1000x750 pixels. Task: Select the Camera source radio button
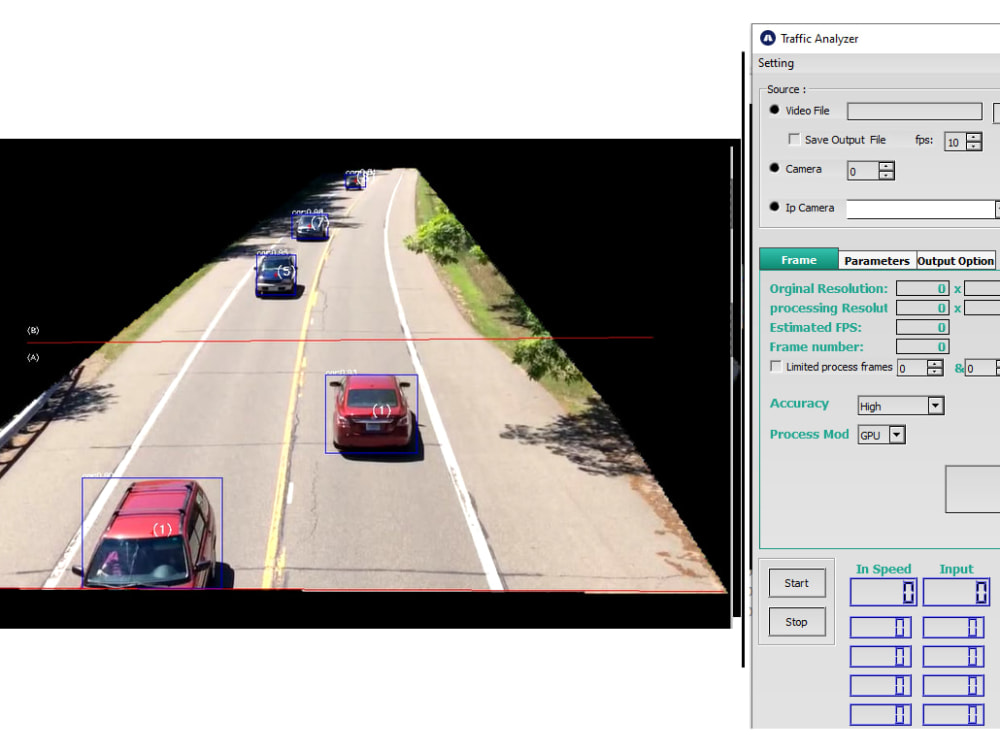click(x=775, y=168)
